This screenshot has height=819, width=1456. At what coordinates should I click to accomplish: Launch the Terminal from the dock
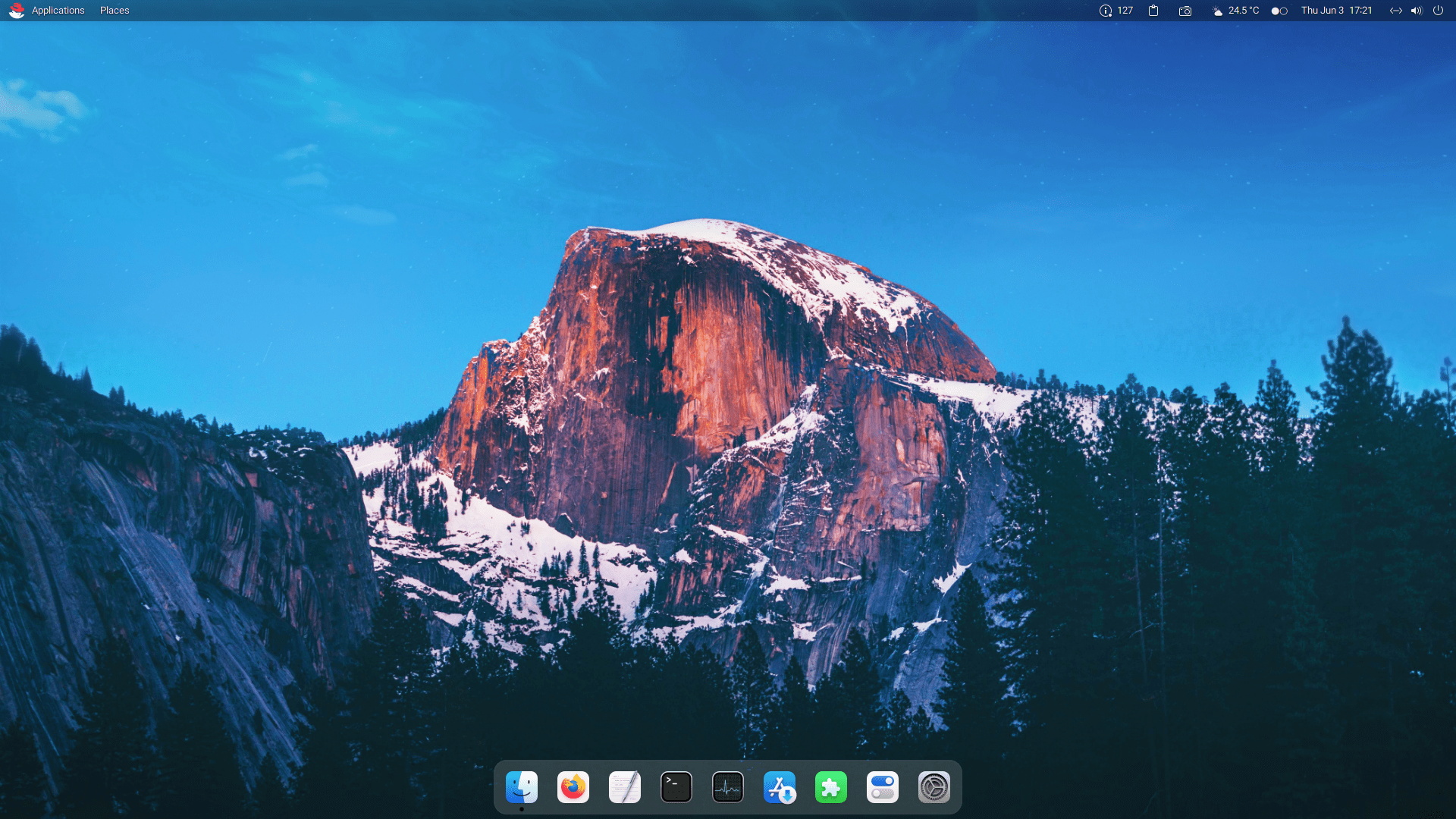click(x=676, y=787)
